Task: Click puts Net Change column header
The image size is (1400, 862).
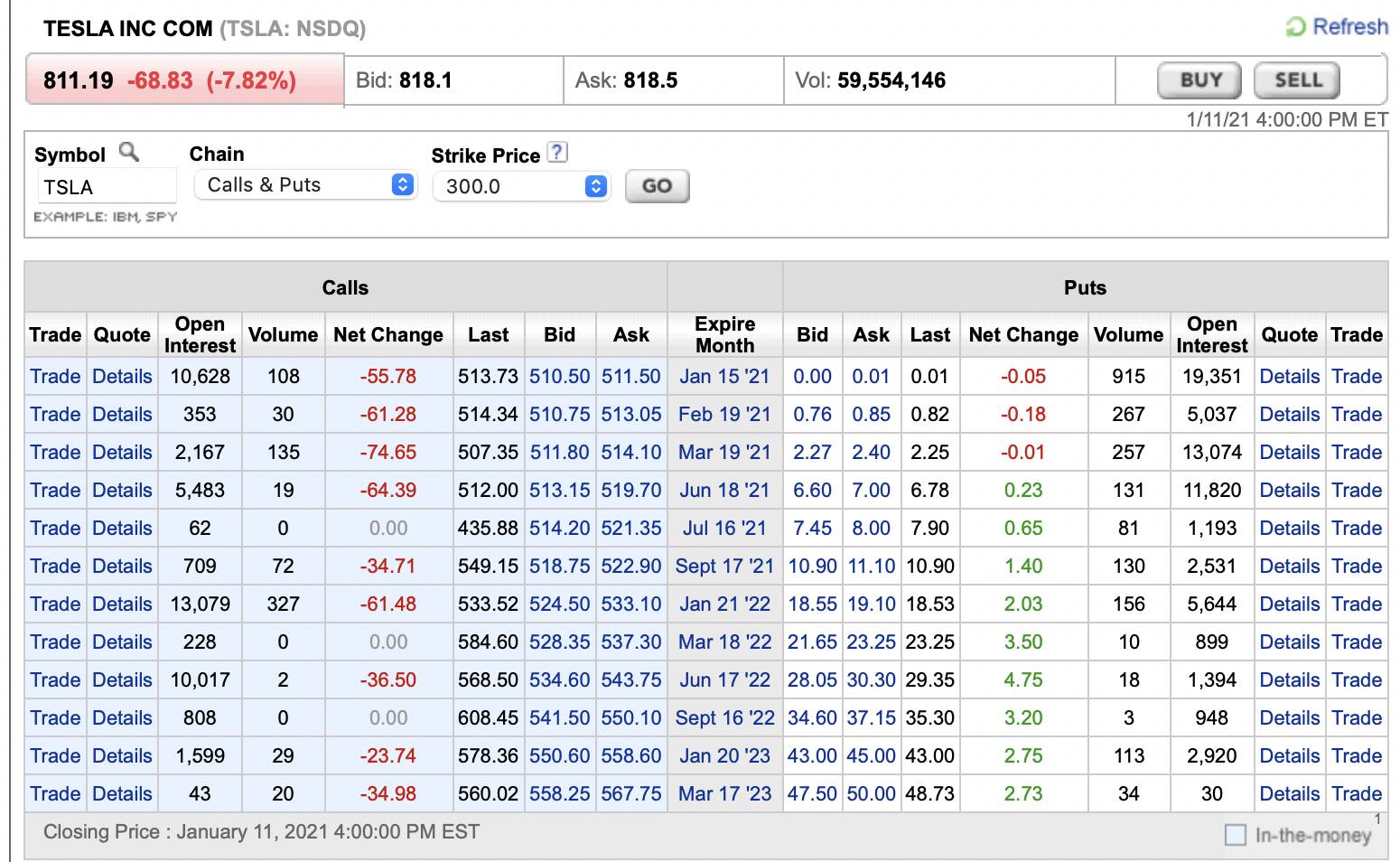Action: (x=1023, y=334)
